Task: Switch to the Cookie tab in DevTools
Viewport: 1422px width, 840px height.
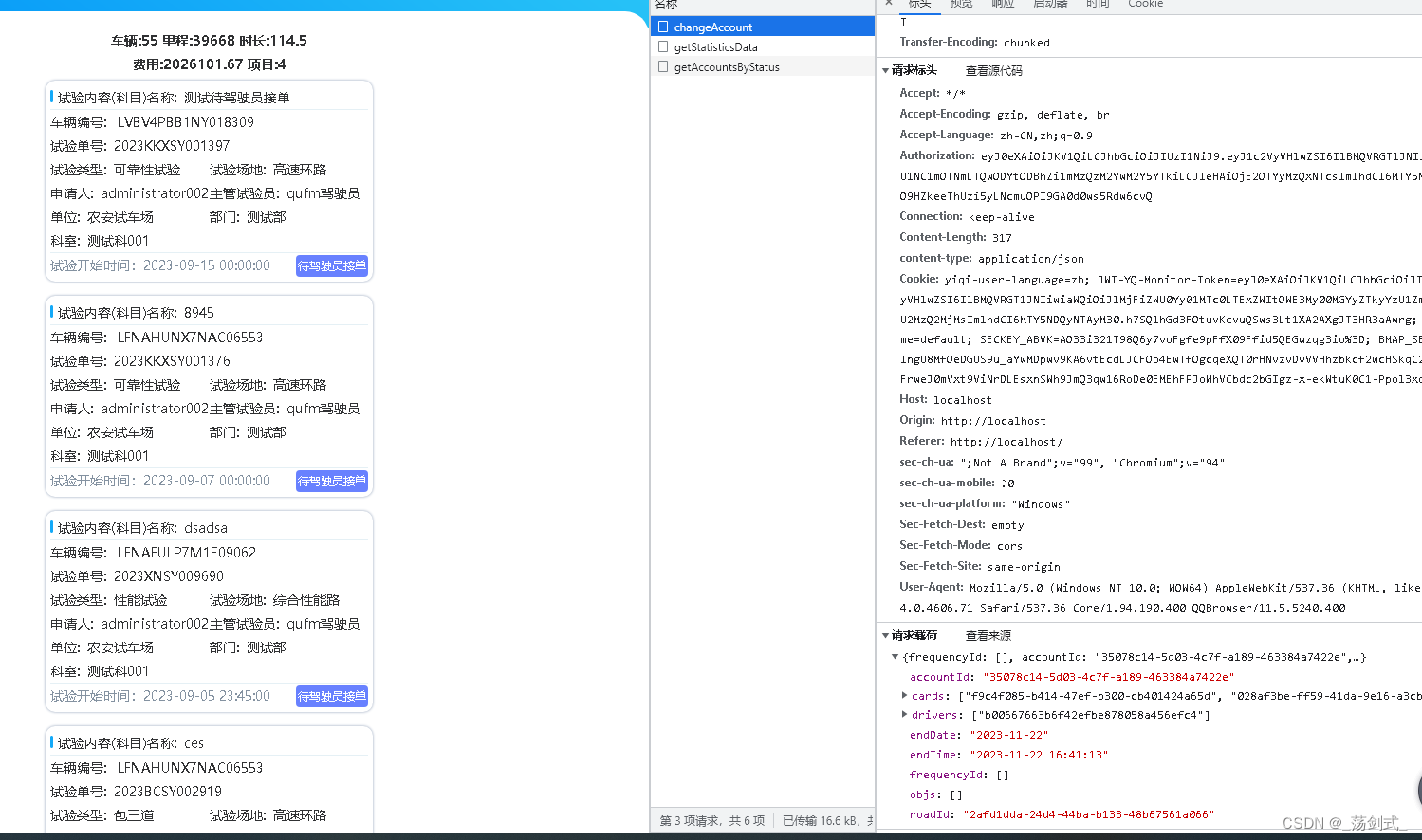Action: click(1145, 4)
